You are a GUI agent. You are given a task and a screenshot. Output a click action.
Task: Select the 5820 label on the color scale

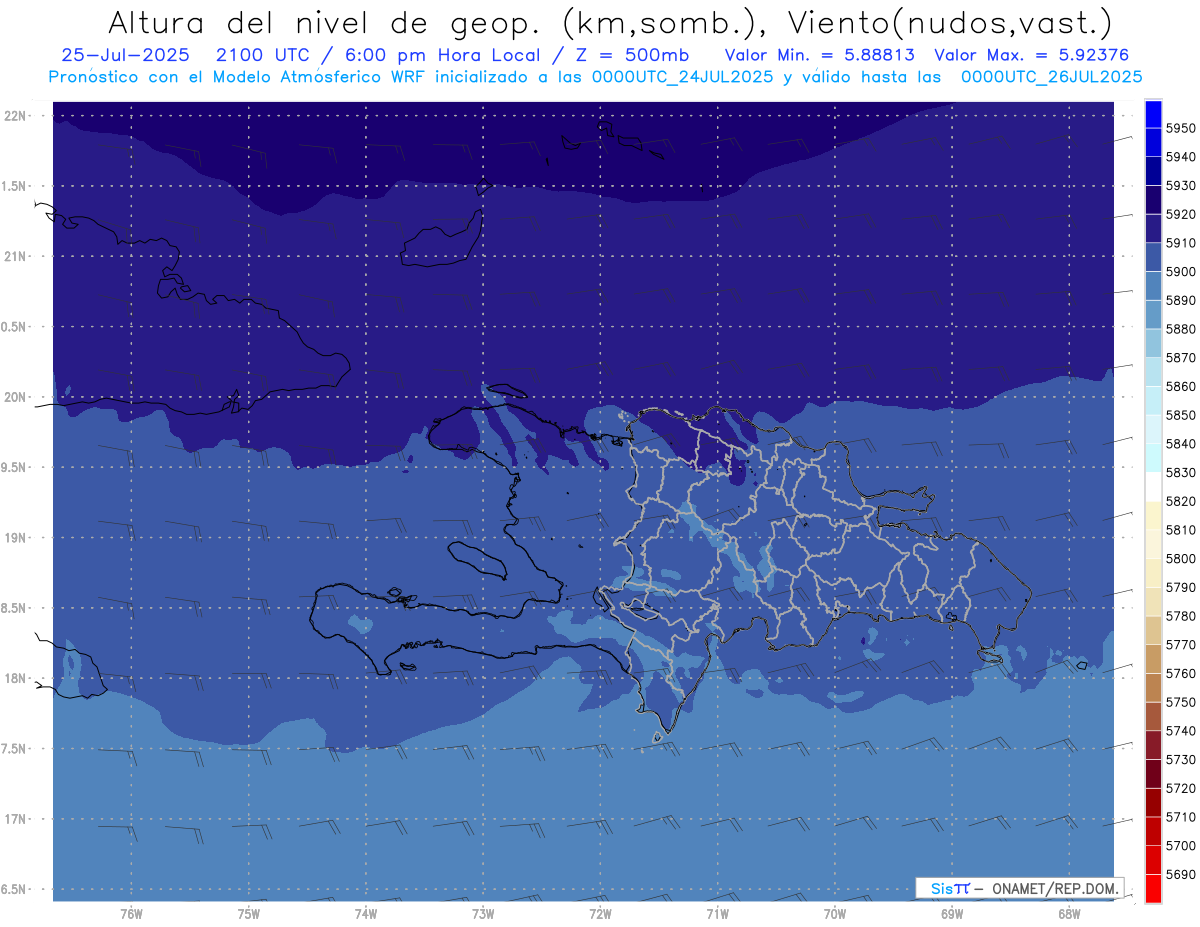point(1180,501)
